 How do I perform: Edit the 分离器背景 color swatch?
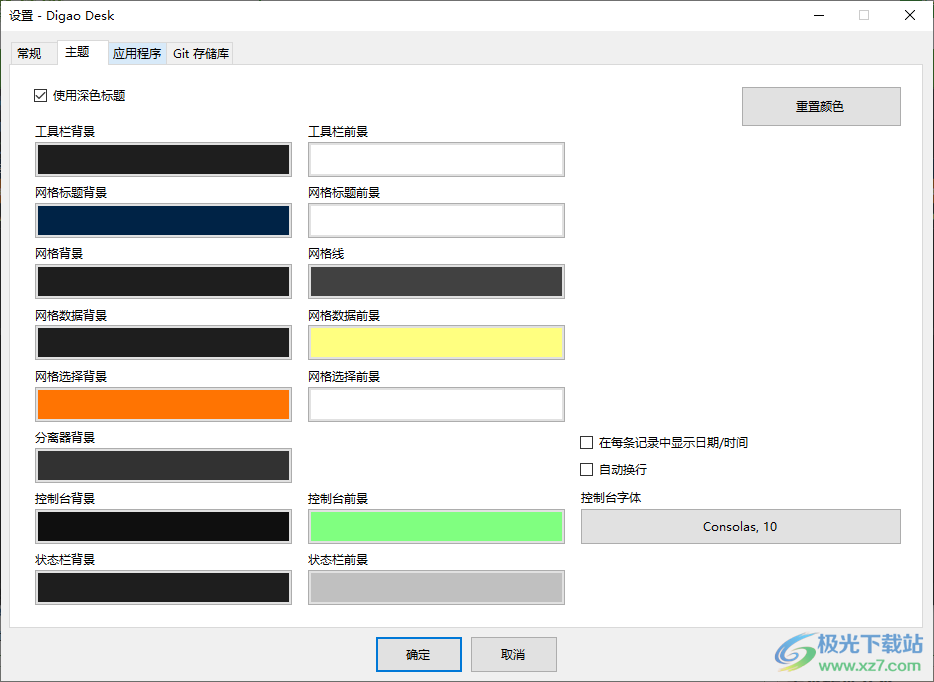(x=163, y=465)
